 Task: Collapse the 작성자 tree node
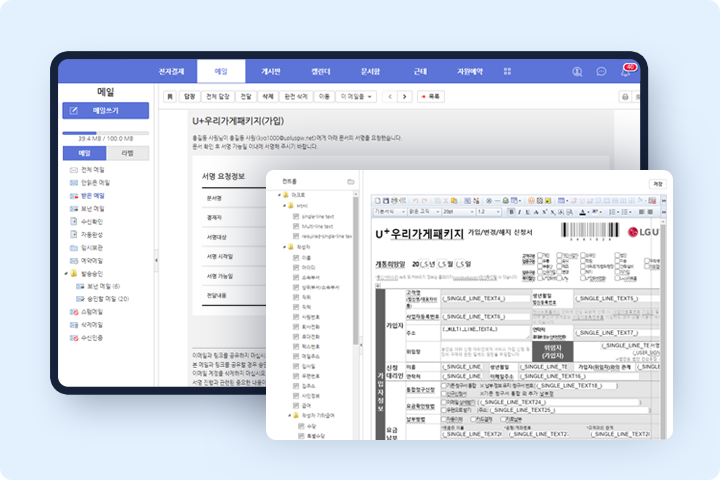(x=285, y=247)
